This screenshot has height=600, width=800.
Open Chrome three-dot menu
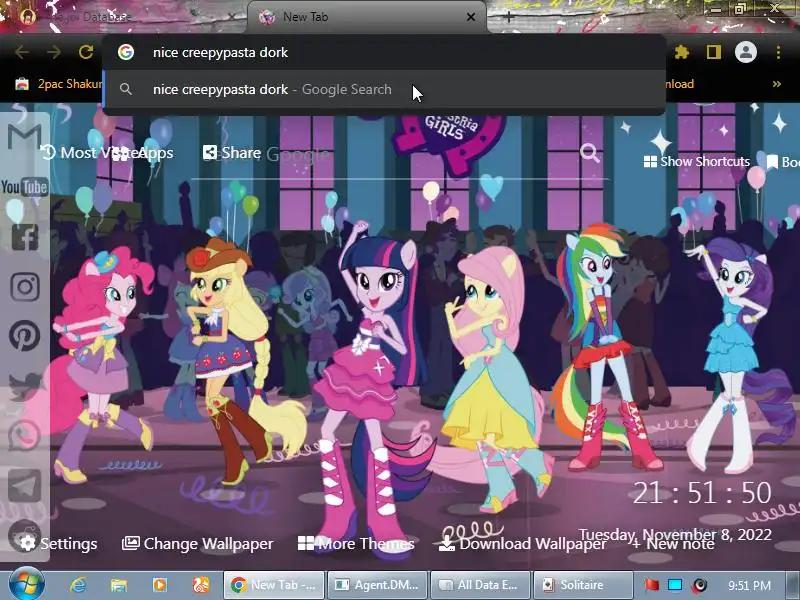point(778,52)
